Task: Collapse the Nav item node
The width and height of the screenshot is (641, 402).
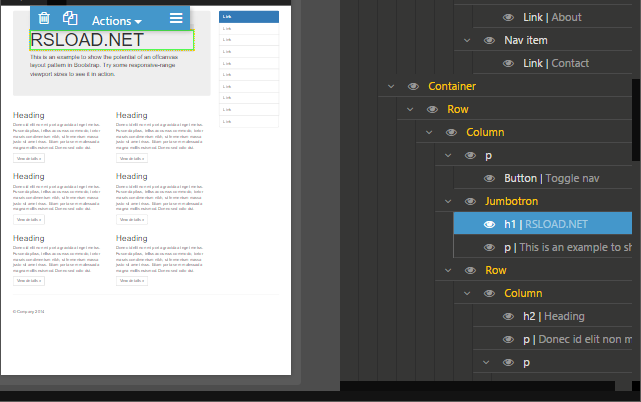Action: (467, 40)
